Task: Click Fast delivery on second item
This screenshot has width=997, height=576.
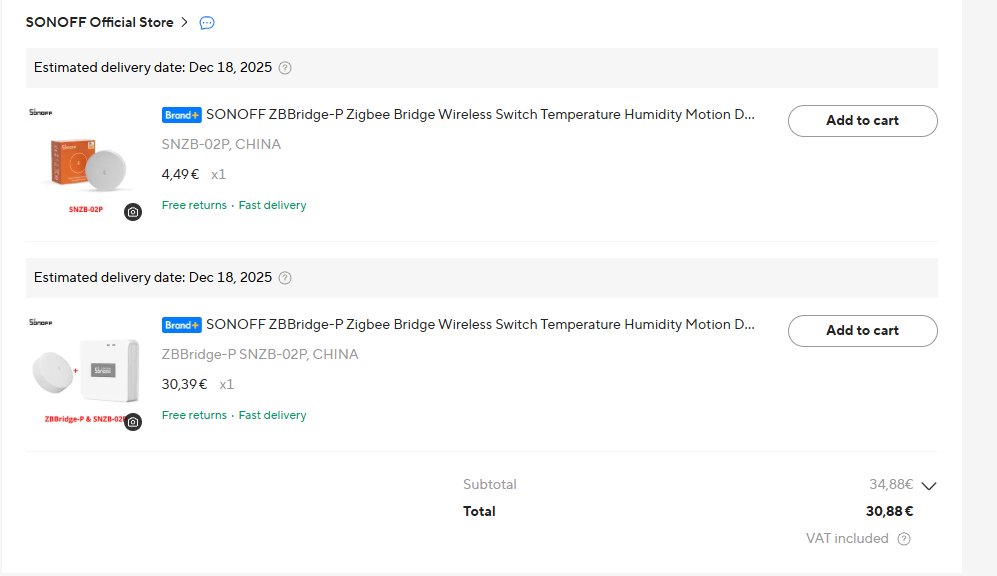Action: (x=272, y=416)
